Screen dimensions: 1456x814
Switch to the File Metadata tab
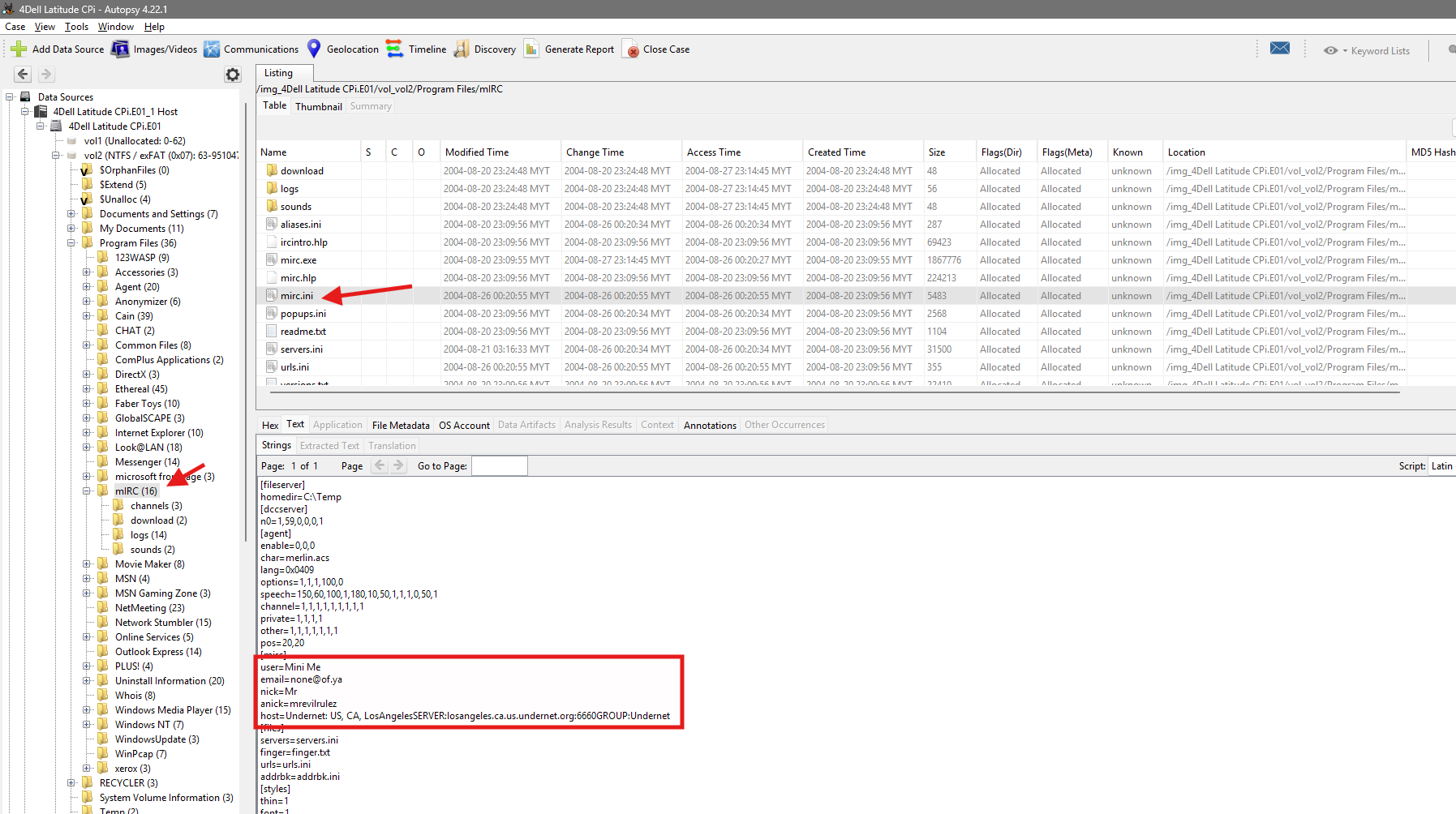401,425
